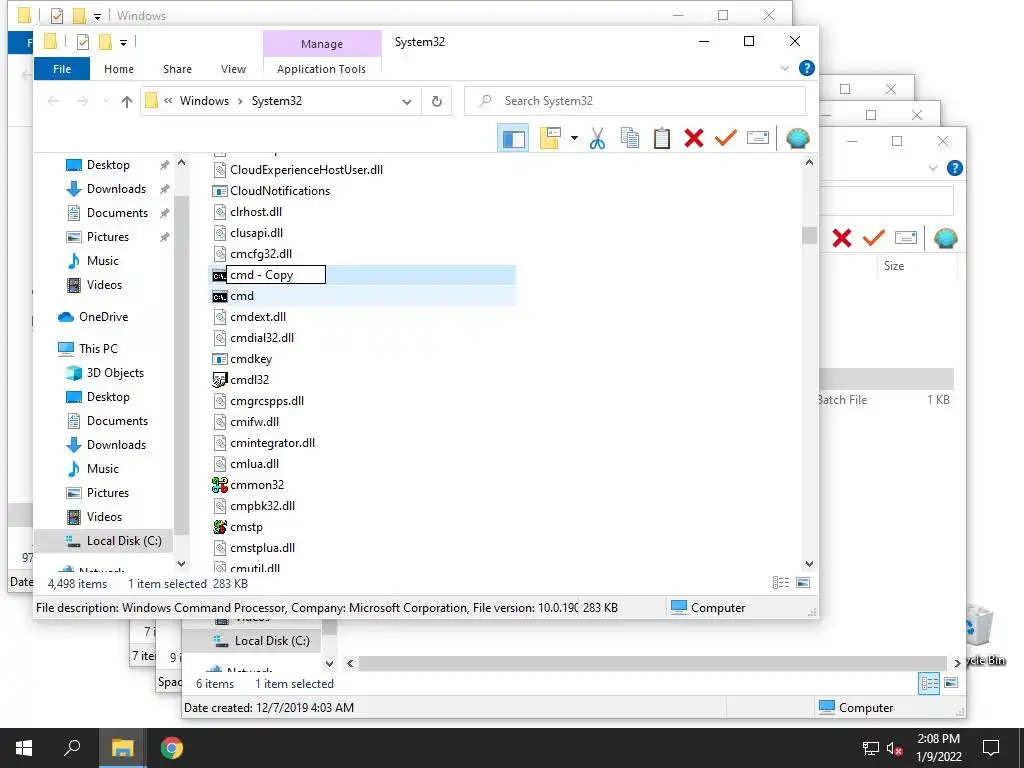Image resolution: width=1024 pixels, height=768 pixels.
Task: Switch to large icons view in System32 status bar
Action: 803,583
